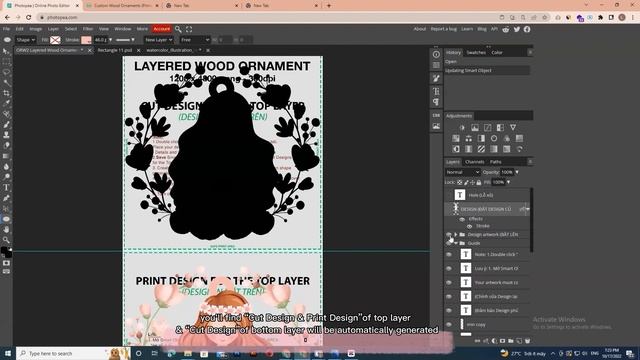The image size is (640, 360).
Task: Open the Opacity slider dropdown arrow
Action: (517, 172)
